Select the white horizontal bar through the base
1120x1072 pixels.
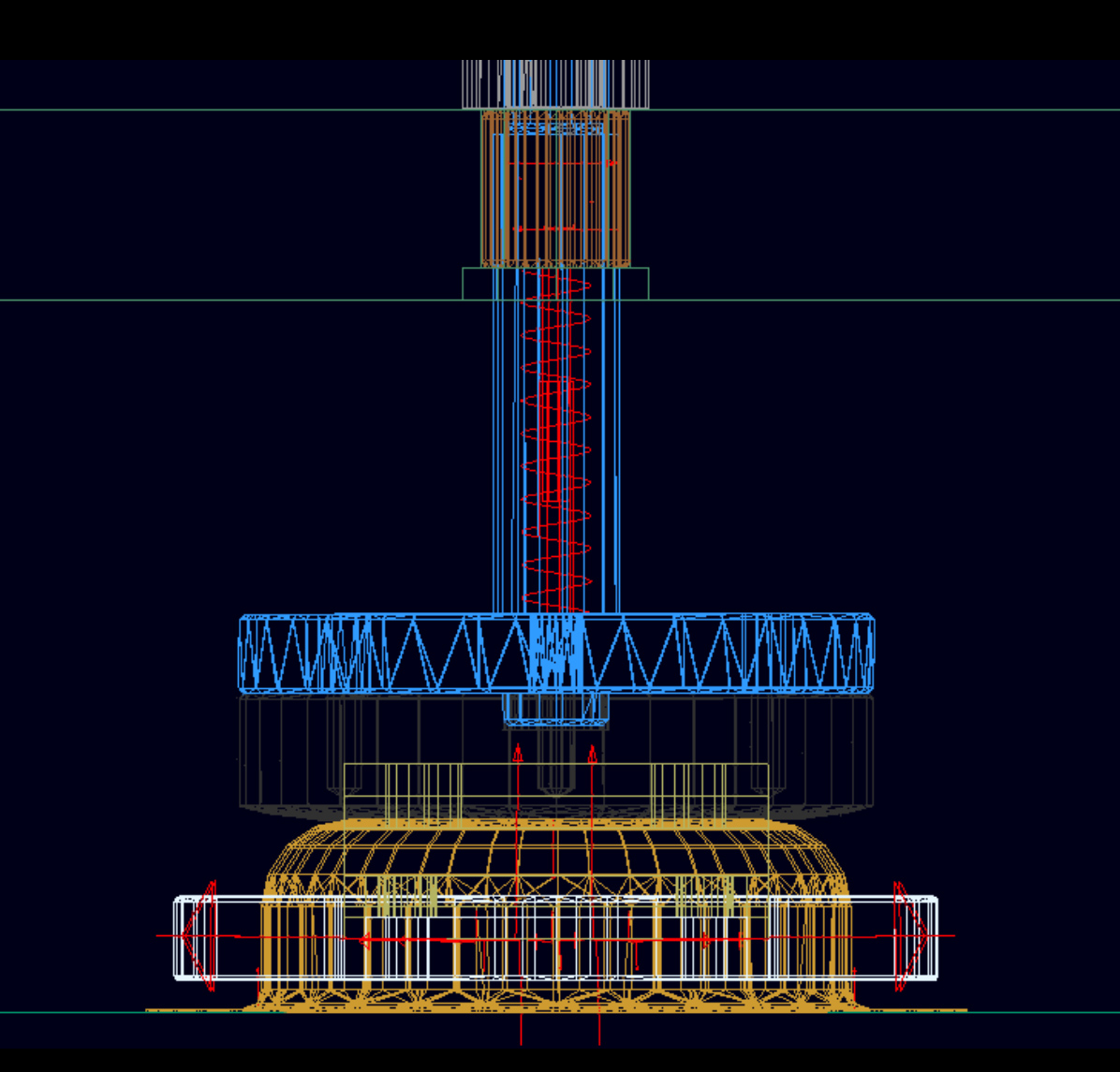click(x=555, y=938)
